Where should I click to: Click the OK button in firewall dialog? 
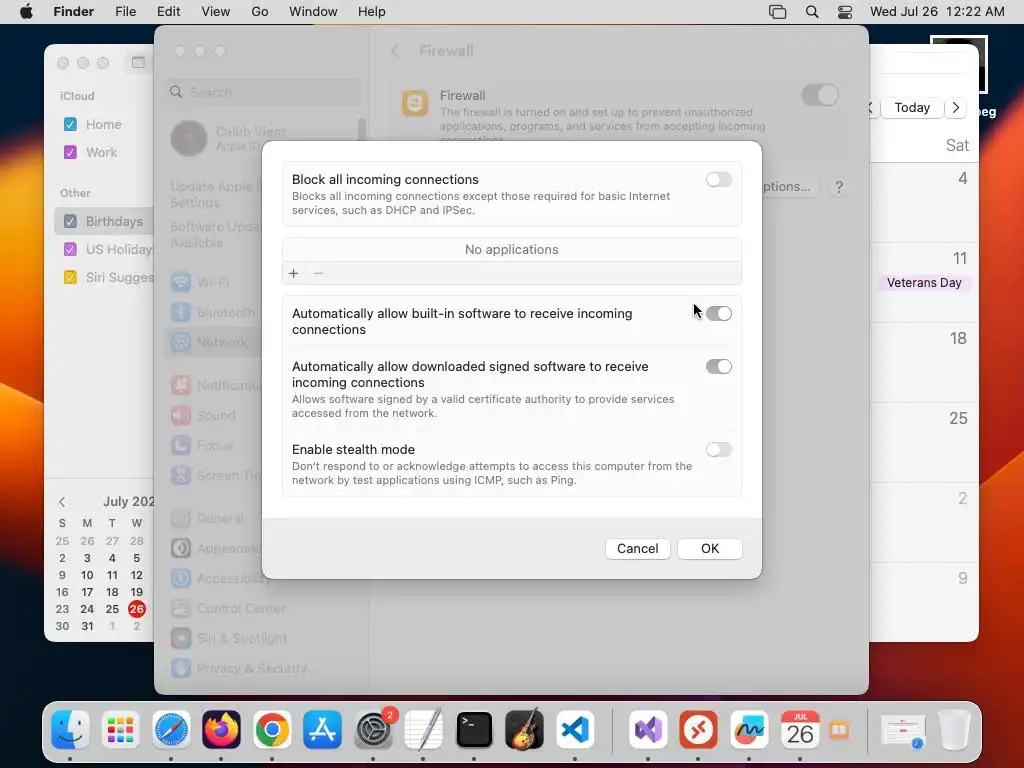710,549
